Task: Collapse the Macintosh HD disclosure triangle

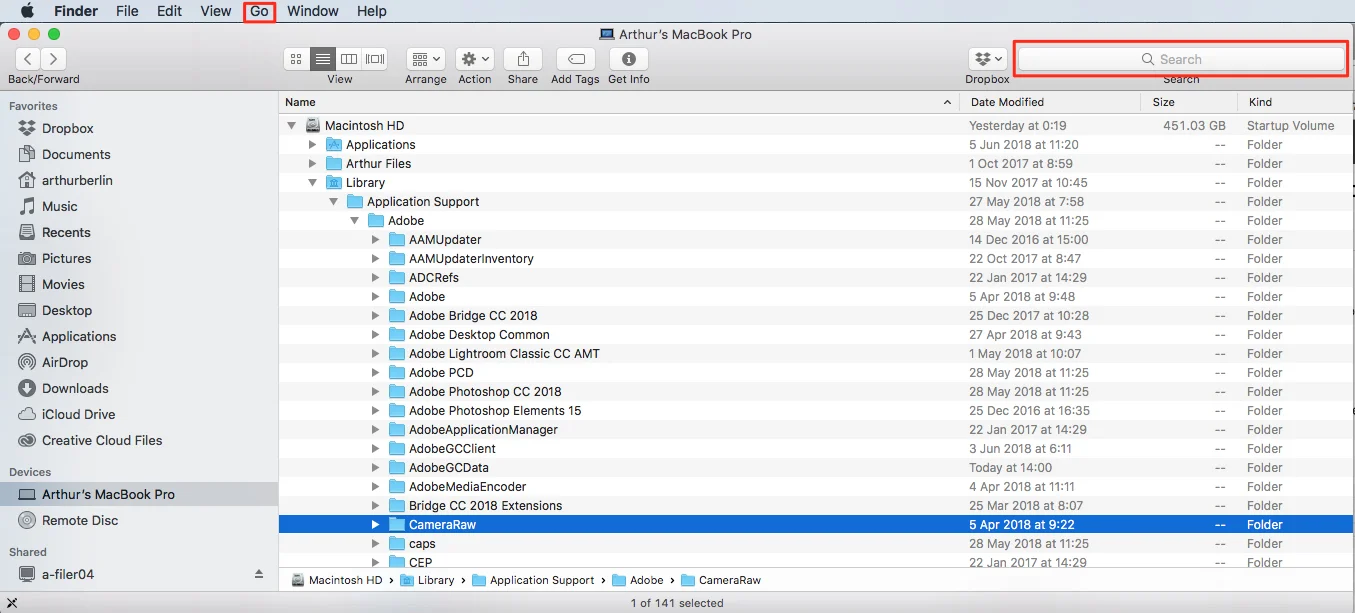Action: coord(291,126)
